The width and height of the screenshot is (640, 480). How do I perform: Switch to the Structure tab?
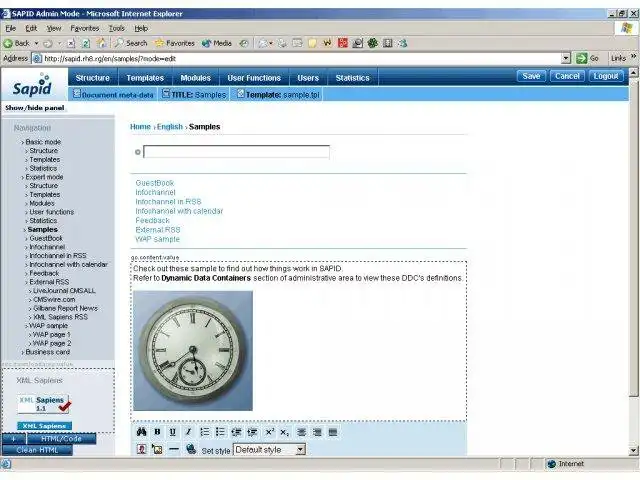tap(93, 78)
